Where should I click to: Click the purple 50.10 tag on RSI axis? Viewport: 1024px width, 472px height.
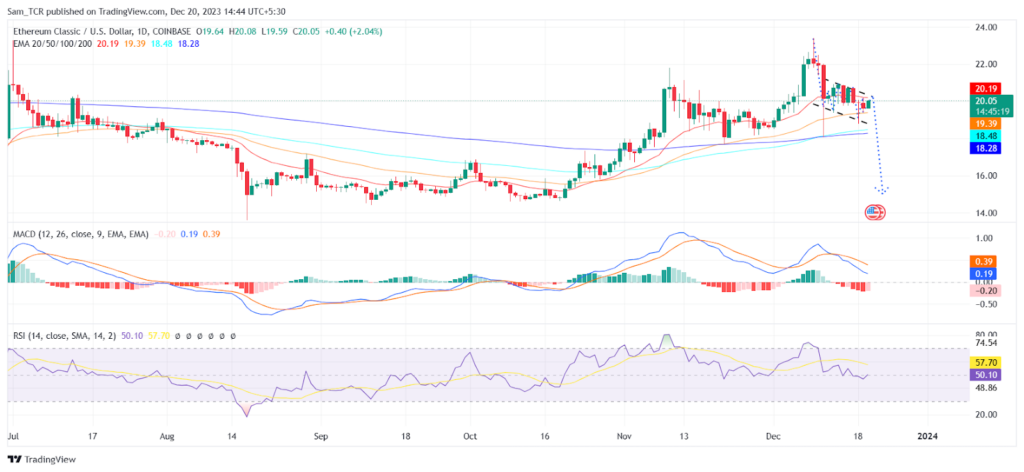[x=985, y=375]
